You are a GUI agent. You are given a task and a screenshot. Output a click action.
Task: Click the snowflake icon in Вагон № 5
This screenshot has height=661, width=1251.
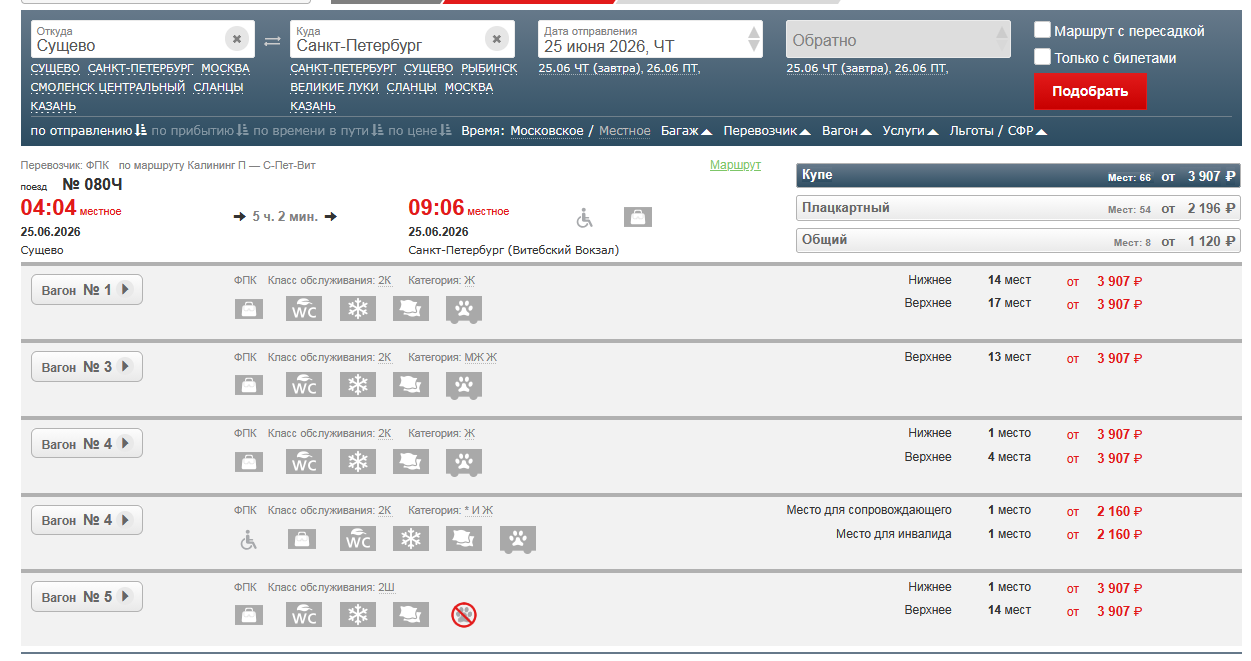(x=357, y=615)
